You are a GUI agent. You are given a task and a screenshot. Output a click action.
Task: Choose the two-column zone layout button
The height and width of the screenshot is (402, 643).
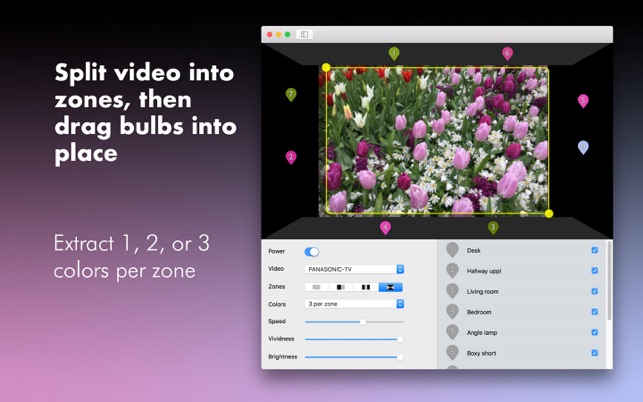(x=366, y=287)
